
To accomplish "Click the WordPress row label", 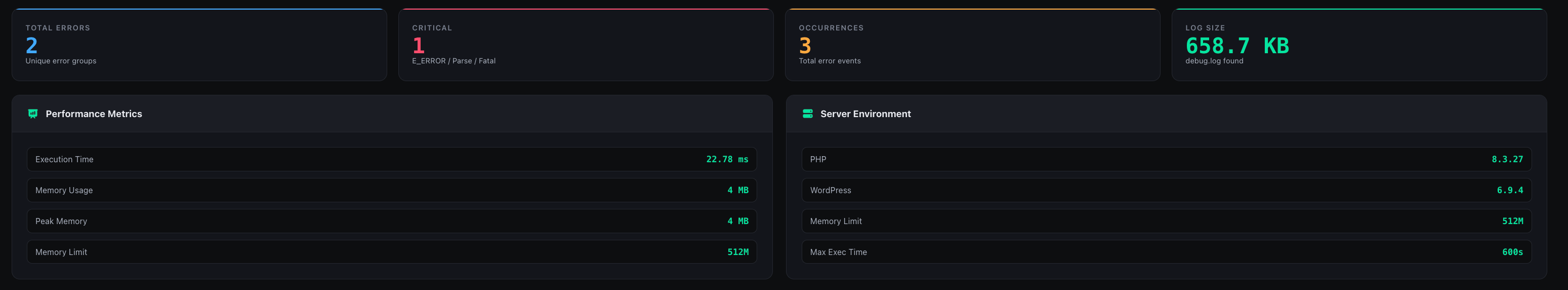I will [x=830, y=191].
